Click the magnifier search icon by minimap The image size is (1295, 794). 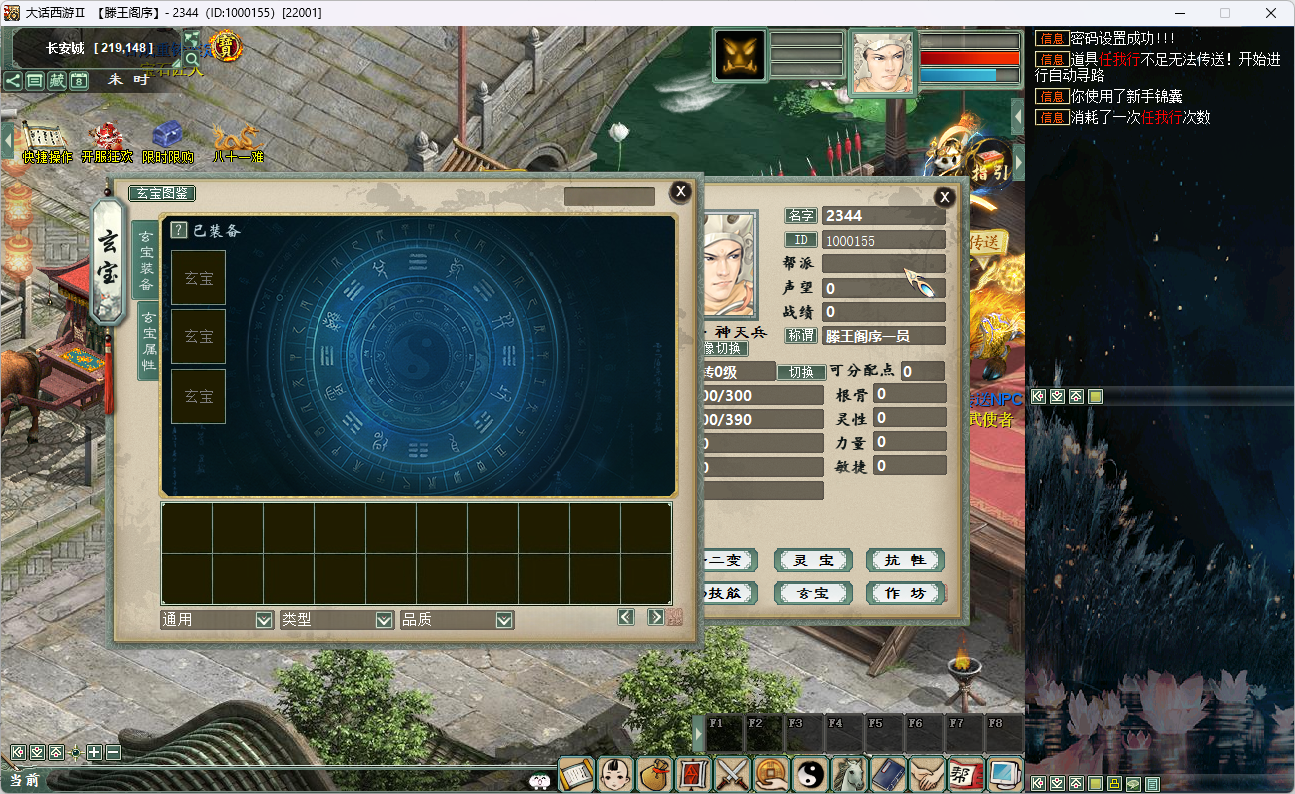tap(192, 59)
